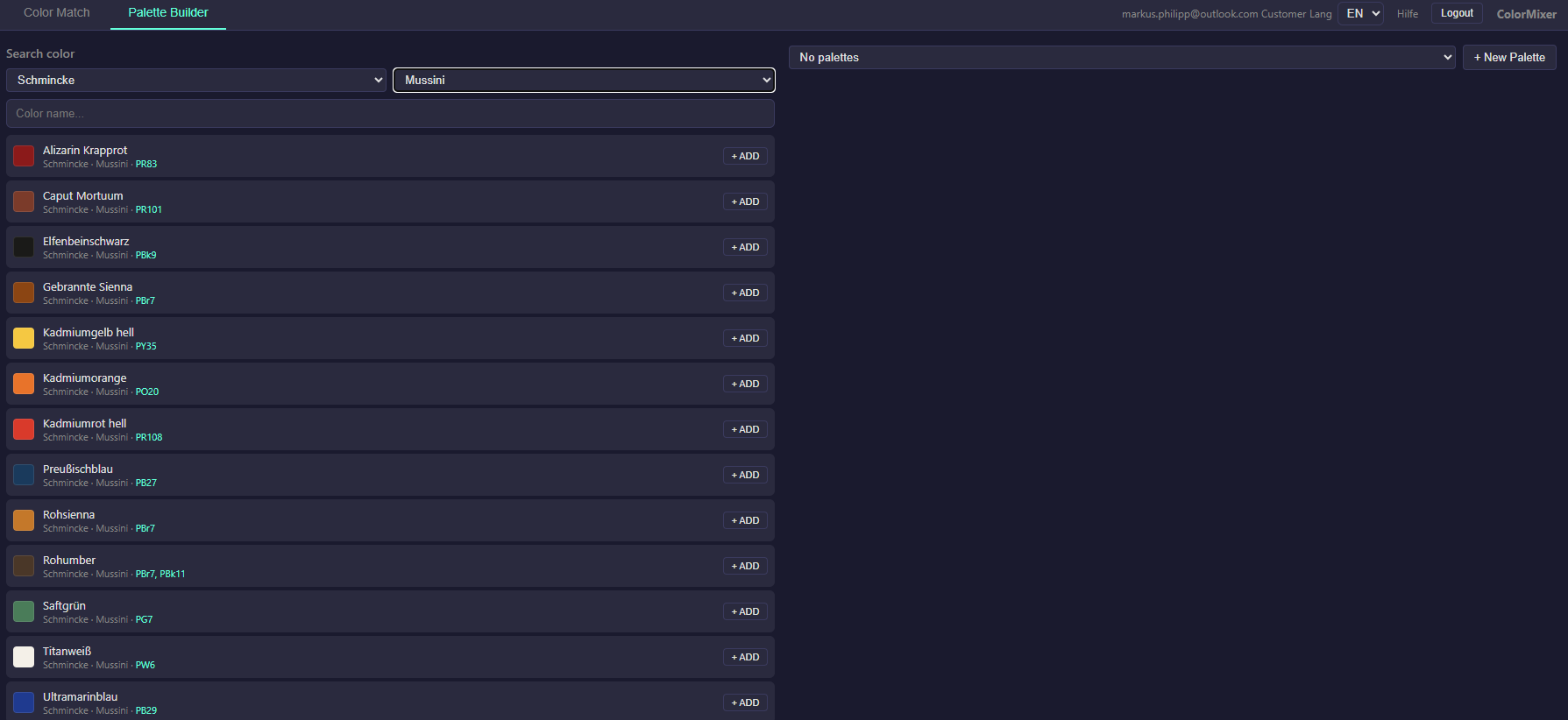
Task: Click the Preußischblau color swatch
Action: [24, 475]
